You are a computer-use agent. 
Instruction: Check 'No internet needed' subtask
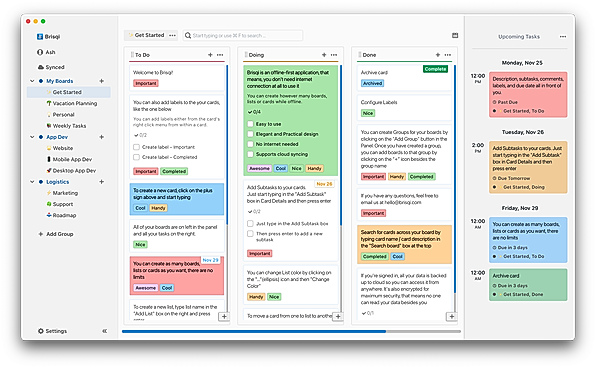(x=250, y=144)
